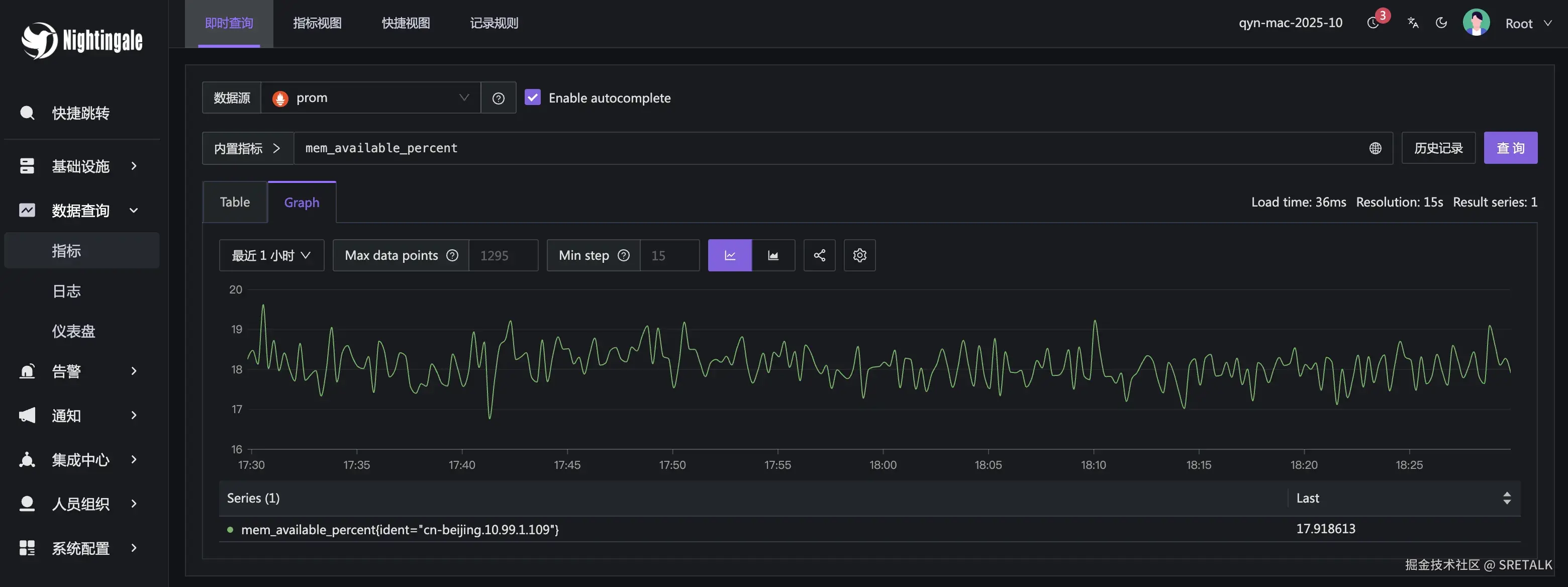Switch to the Table tab
1568x587 pixels.
click(235, 202)
